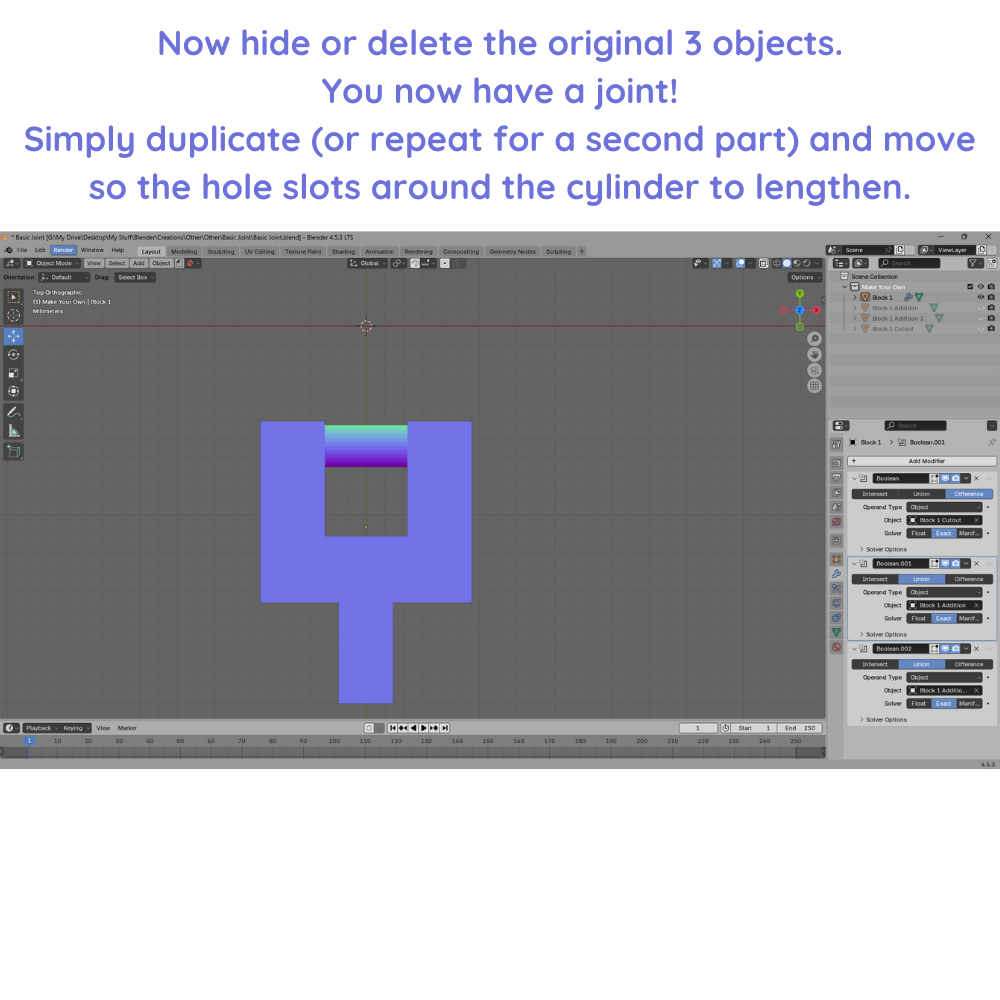
Task: Set Boolean modifier operation to Union
Action: click(x=922, y=494)
